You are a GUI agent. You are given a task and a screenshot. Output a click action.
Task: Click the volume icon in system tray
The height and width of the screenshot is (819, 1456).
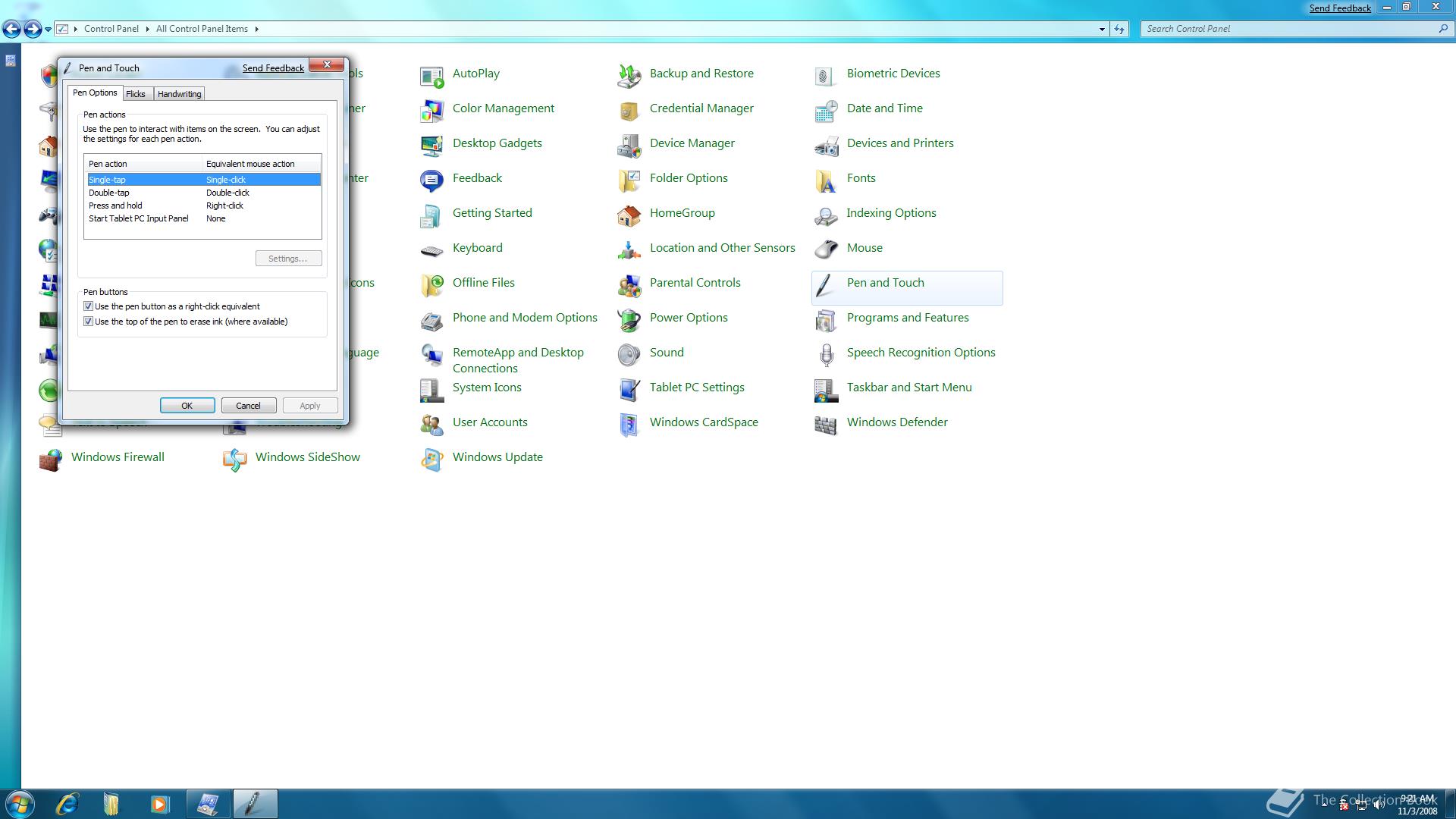1379,805
